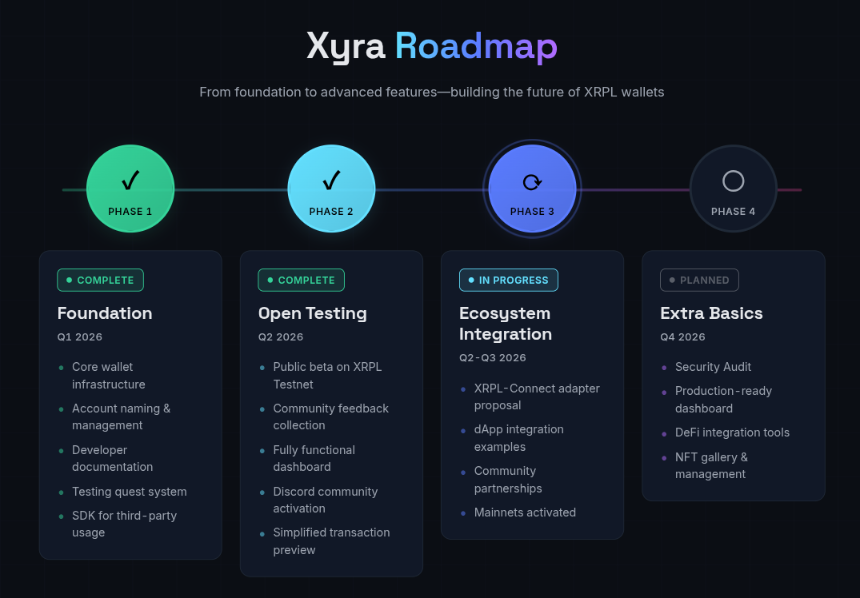Viewport: 860px width, 598px height.
Task: Click the Security Audit list item
Action: (713, 367)
